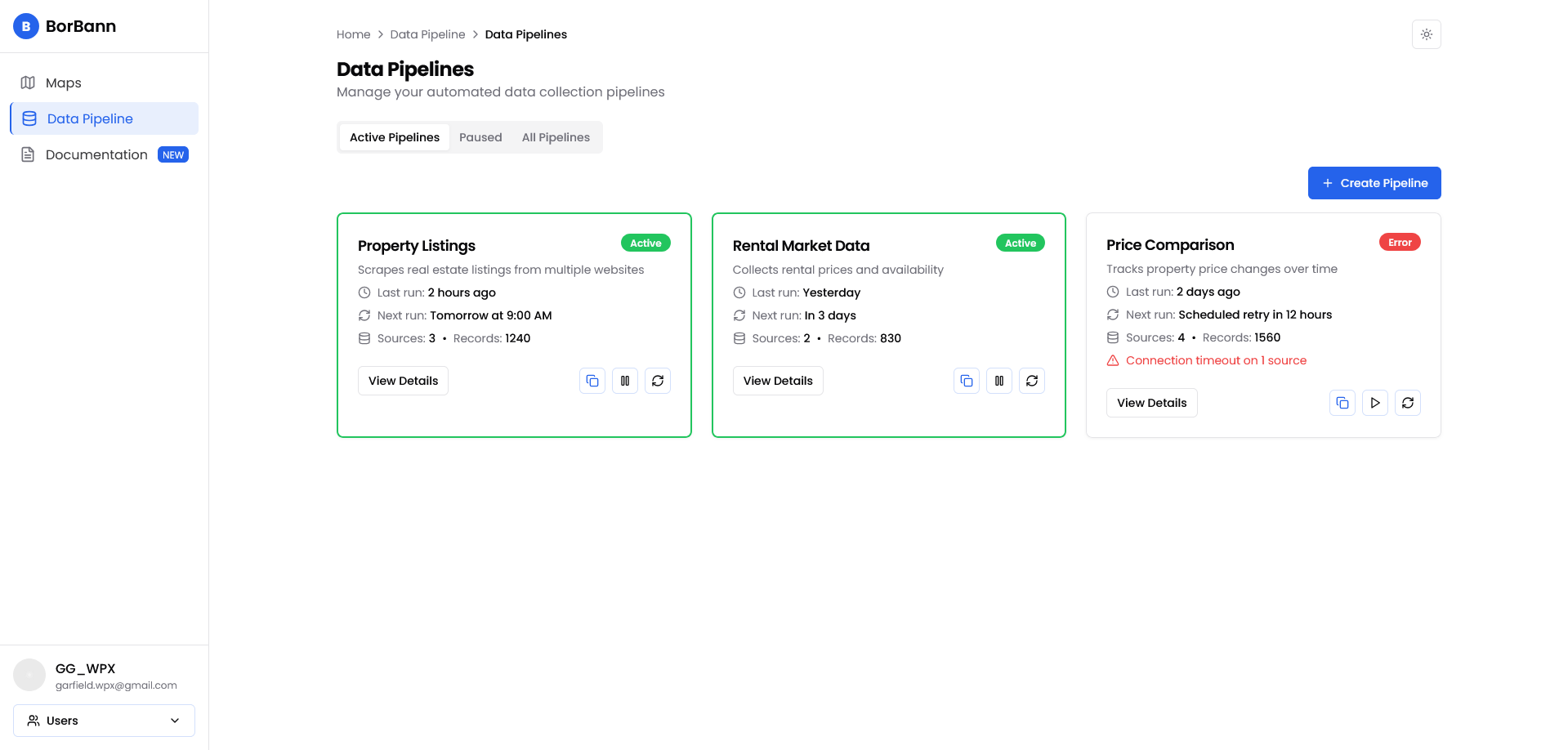The image size is (1568, 750).
Task: Click the Create Pipeline button
Action: pos(1374,183)
